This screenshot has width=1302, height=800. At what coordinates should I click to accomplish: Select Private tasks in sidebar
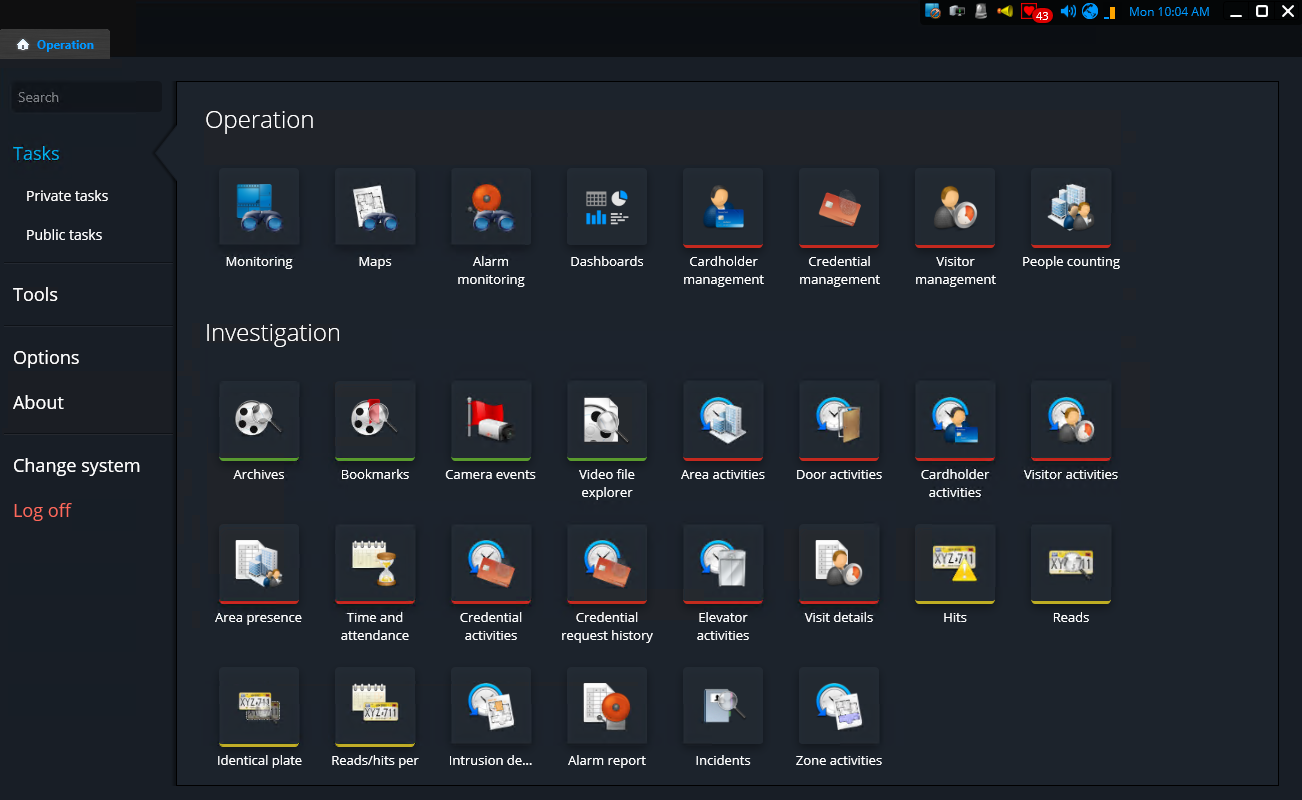pyautogui.click(x=67, y=196)
